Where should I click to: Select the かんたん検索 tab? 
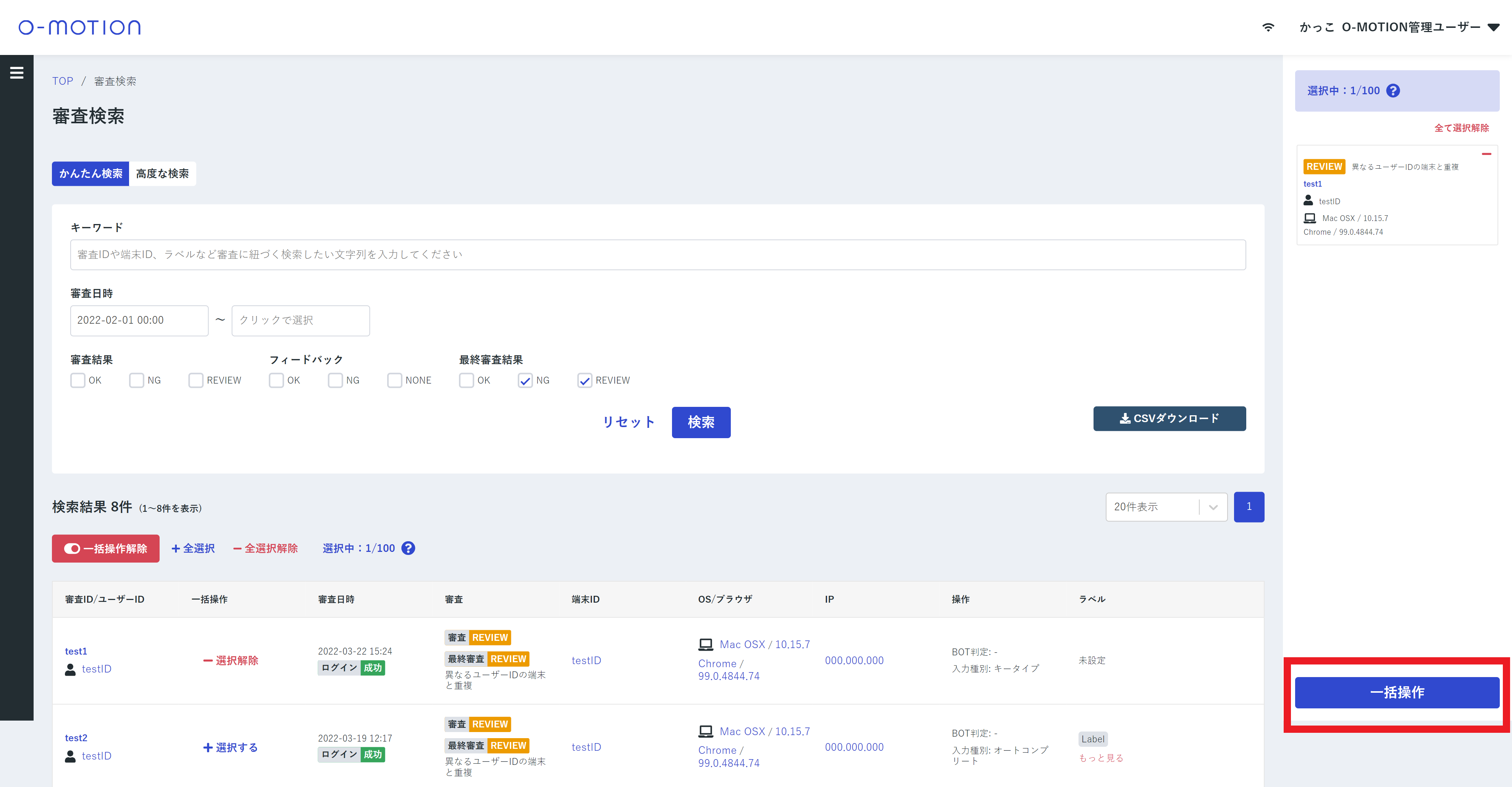pos(90,174)
